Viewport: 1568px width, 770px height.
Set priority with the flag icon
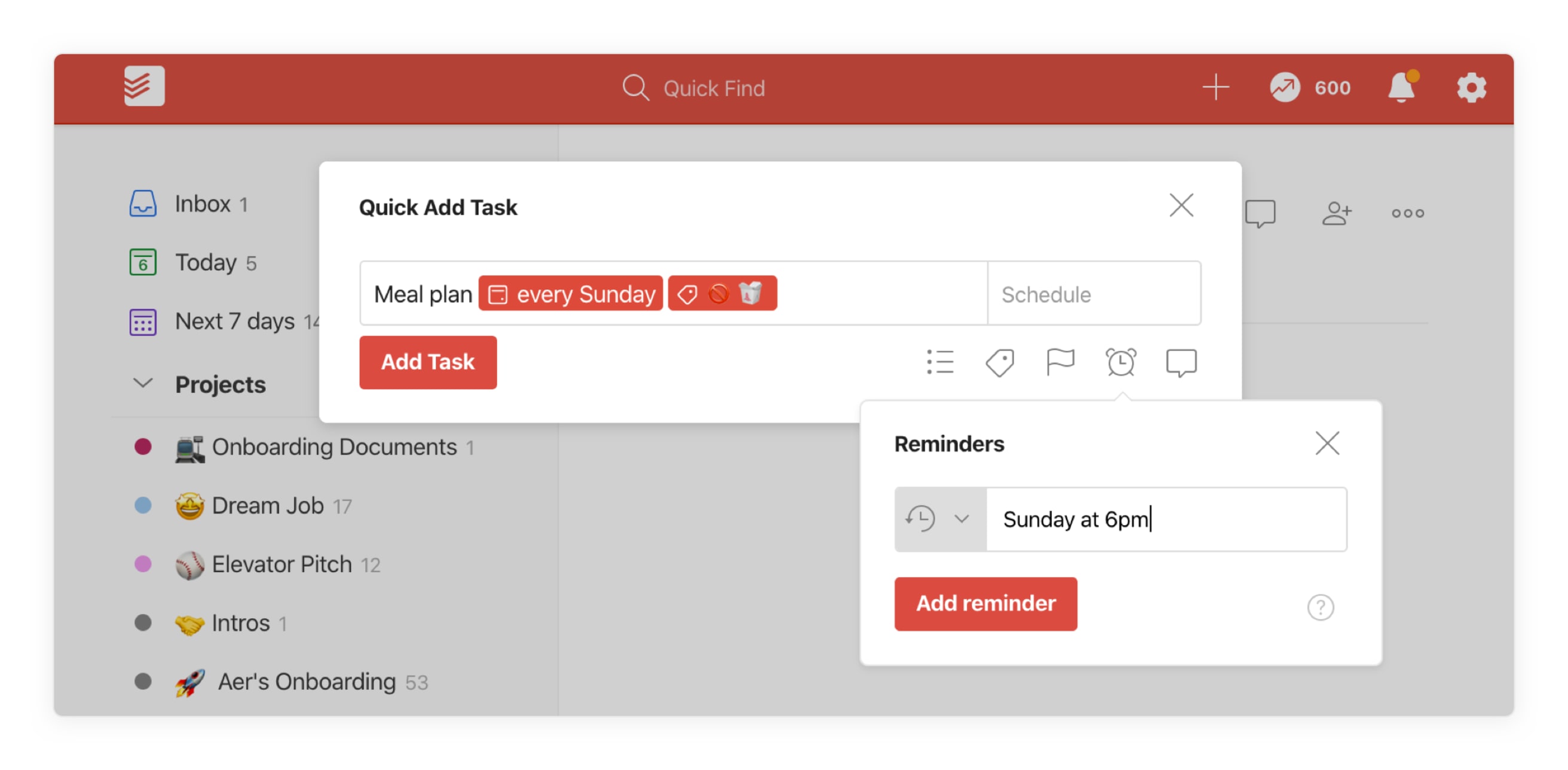1059,362
